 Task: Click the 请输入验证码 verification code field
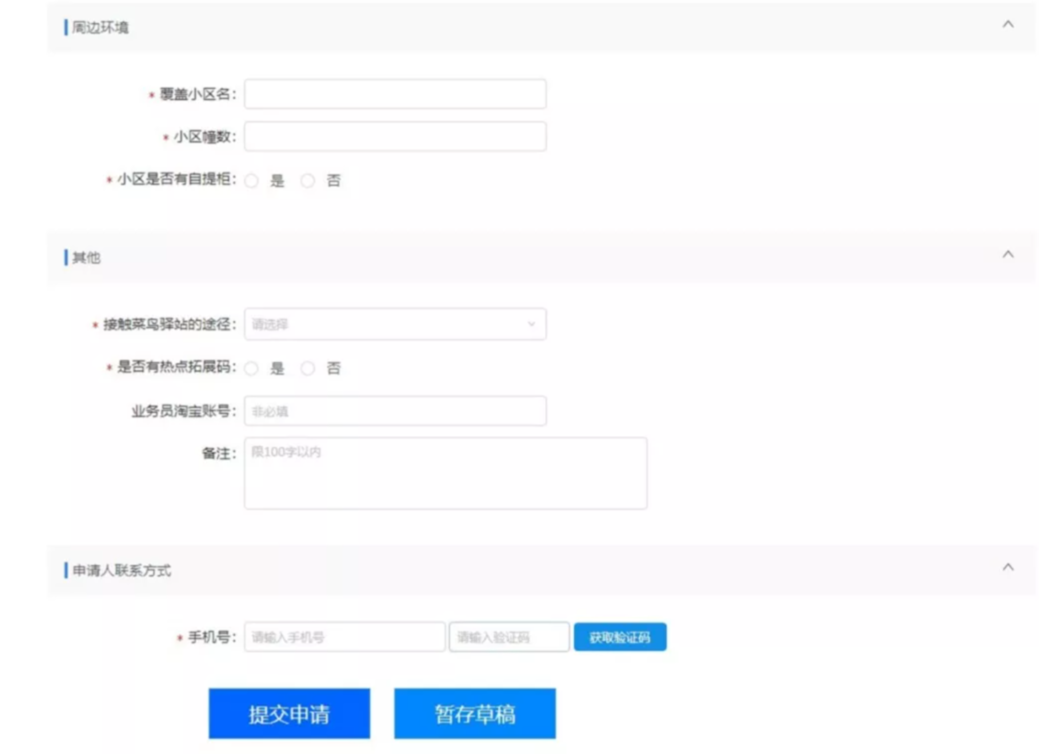point(509,637)
